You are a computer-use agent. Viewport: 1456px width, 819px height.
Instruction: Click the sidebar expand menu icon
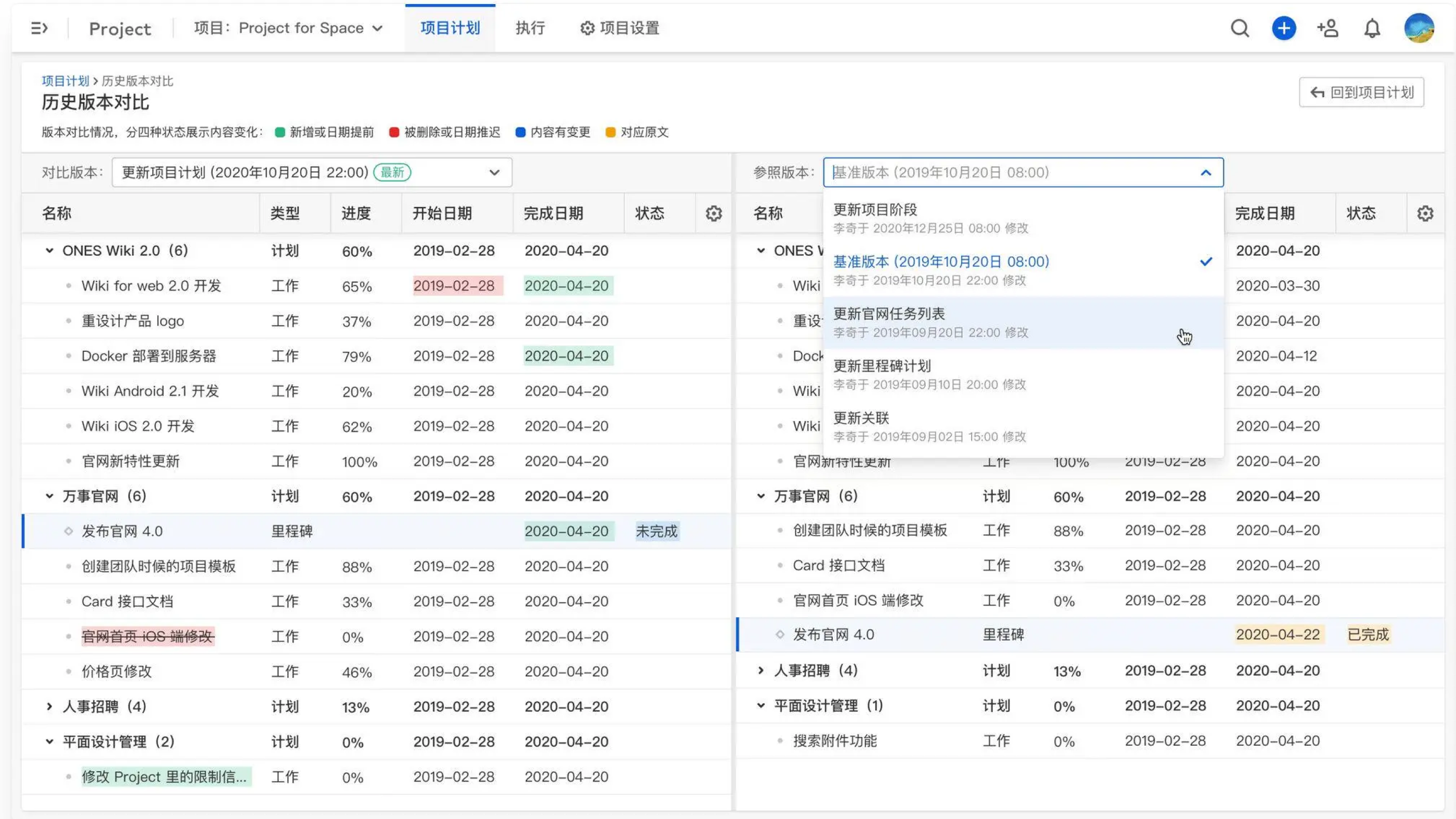tap(38, 28)
